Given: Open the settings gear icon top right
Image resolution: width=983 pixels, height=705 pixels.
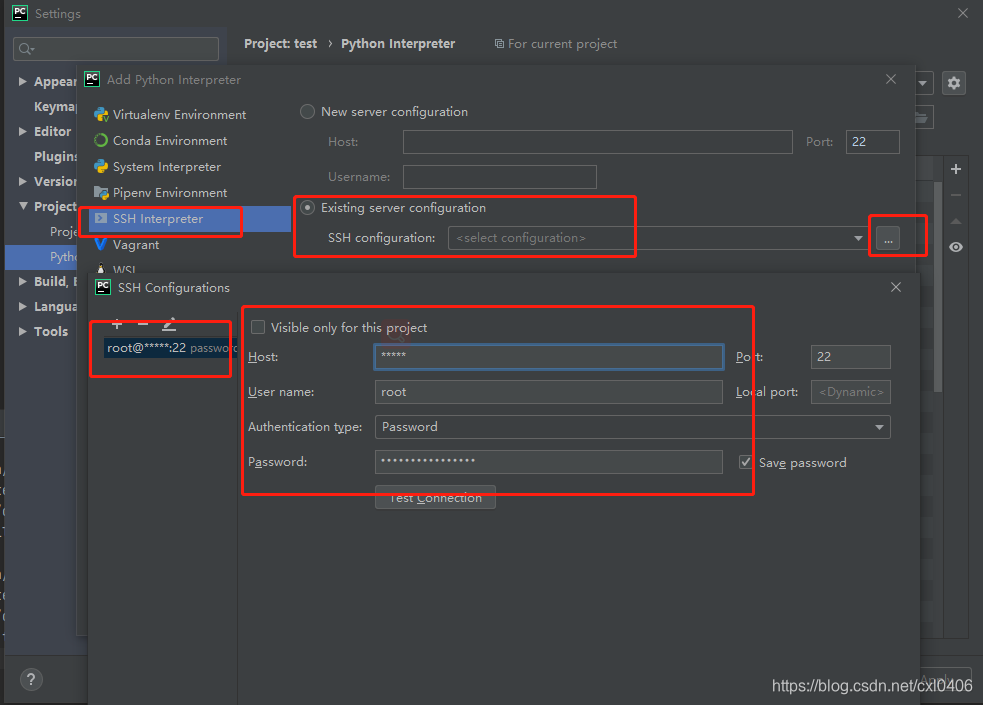Looking at the screenshot, I should point(954,83).
